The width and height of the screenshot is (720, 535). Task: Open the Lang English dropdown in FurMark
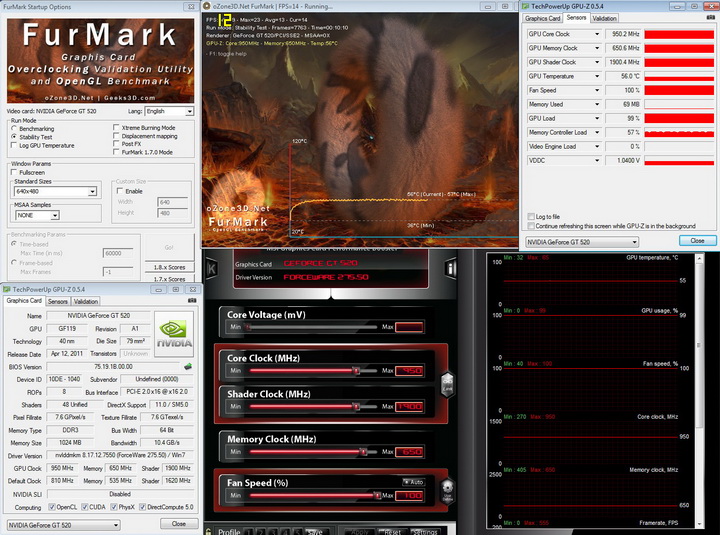point(169,111)
